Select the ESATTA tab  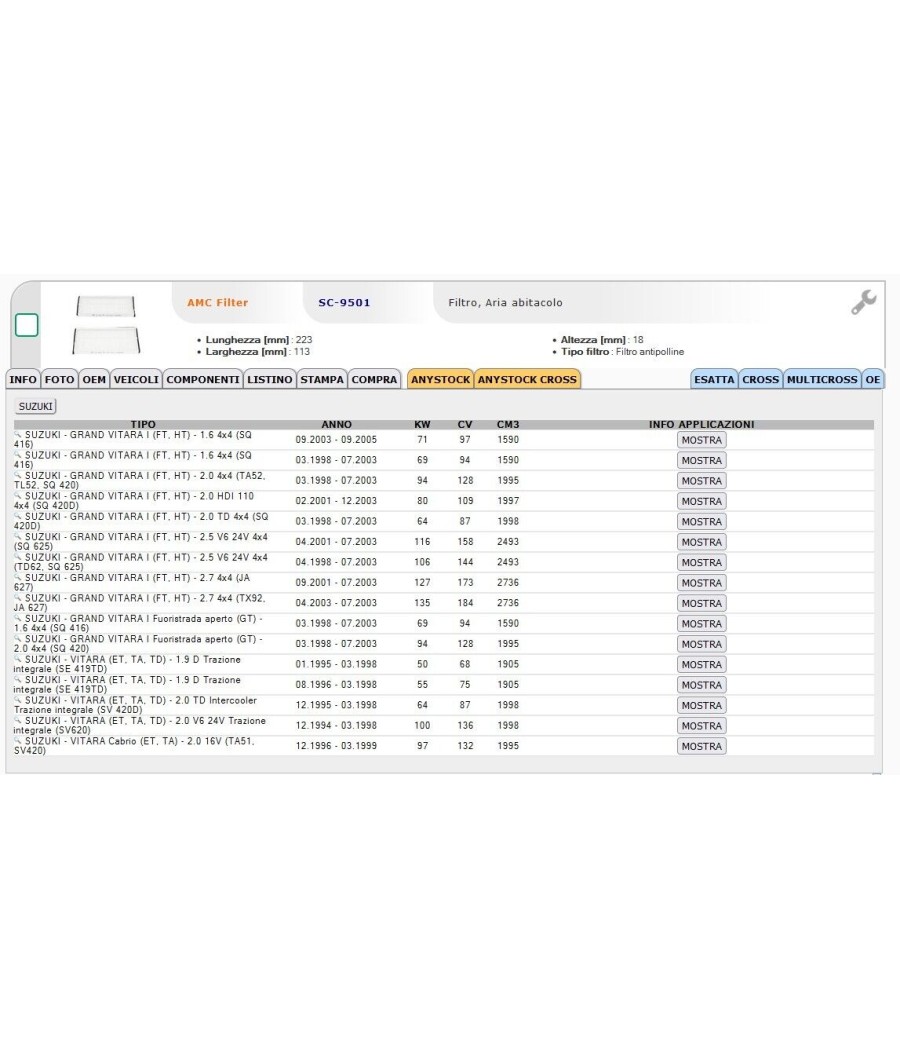pos(714,380)
